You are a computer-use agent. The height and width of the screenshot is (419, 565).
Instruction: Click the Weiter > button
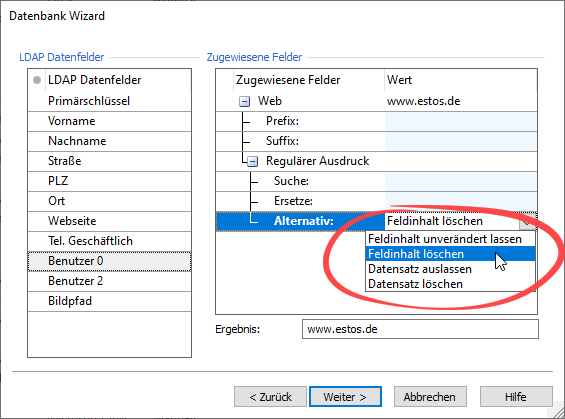pos(345,397)
